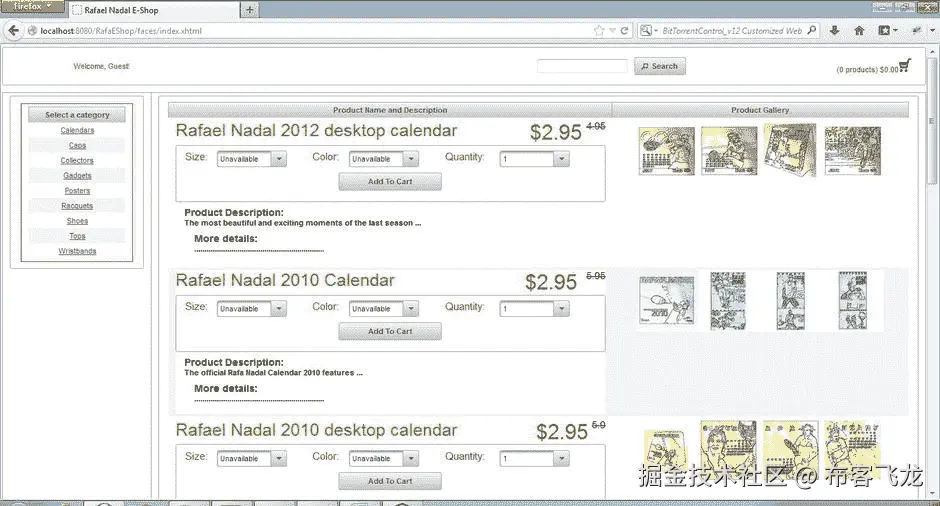Open the Posters category
This screenshot has width=940, height=506.
(x=77, y=191)
